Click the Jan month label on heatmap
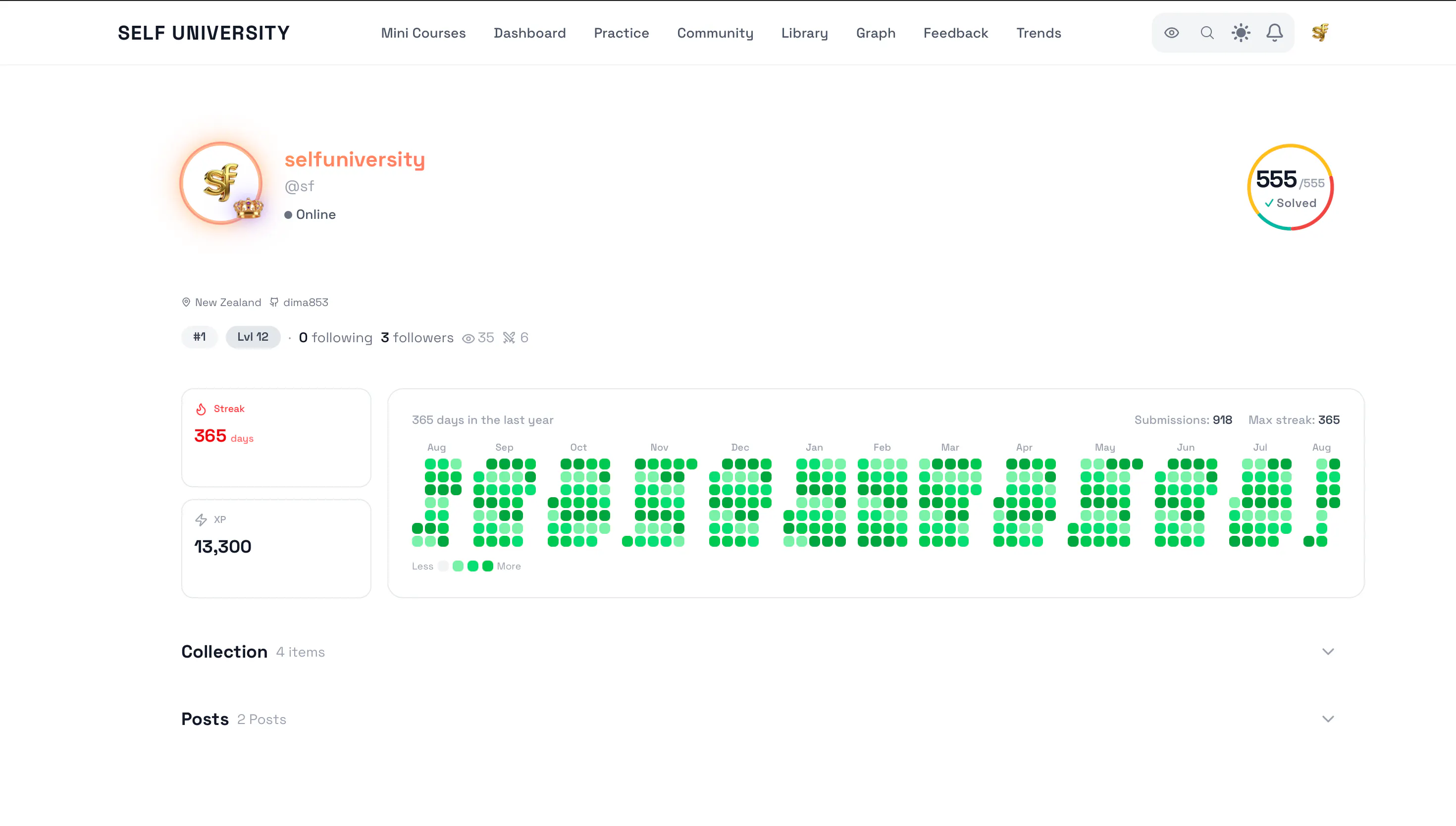 (814, 448)
